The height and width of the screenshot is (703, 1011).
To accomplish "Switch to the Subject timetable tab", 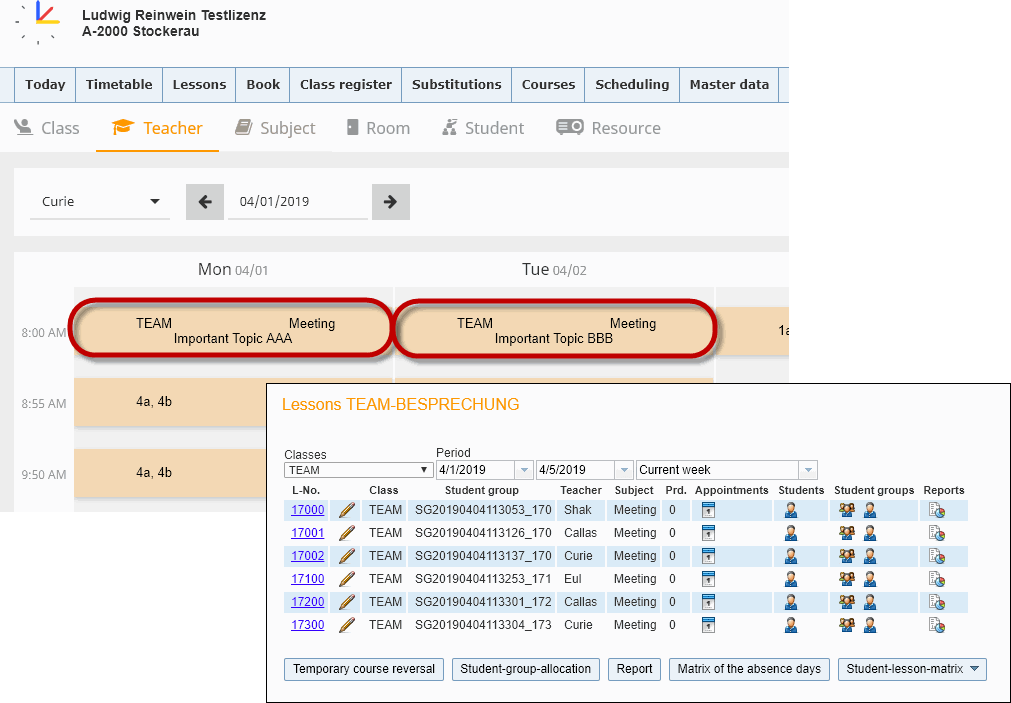I will click(x=275, y=128).
